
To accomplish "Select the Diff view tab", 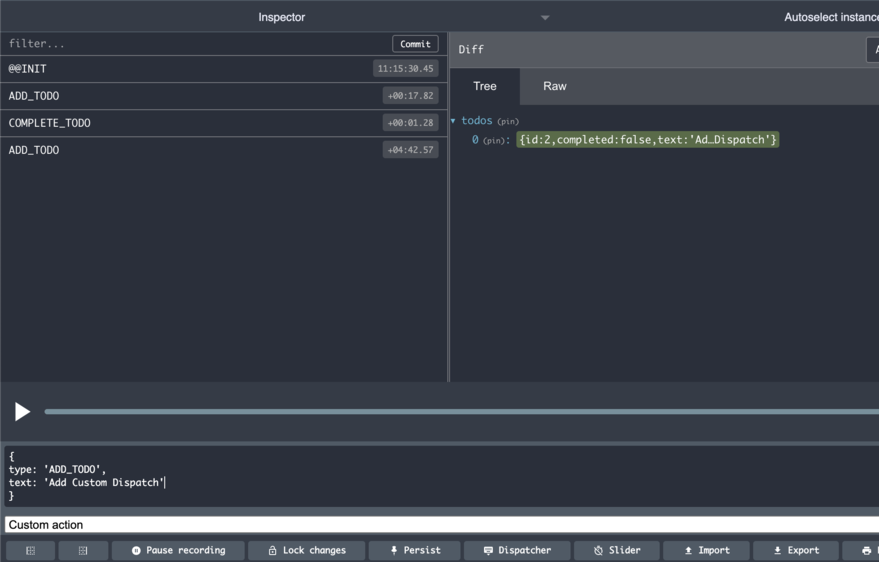I will click(471, 49).
